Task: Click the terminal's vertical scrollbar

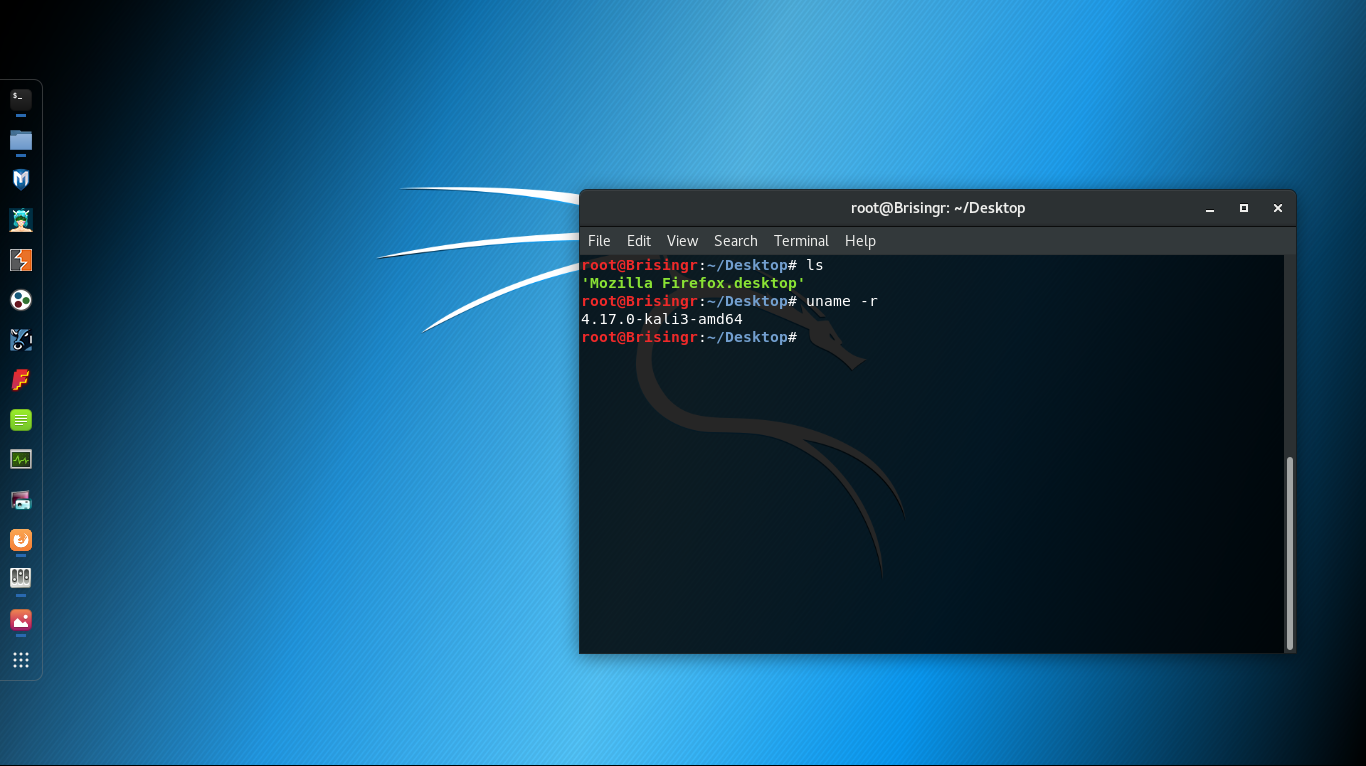Action: point(1290,552)
